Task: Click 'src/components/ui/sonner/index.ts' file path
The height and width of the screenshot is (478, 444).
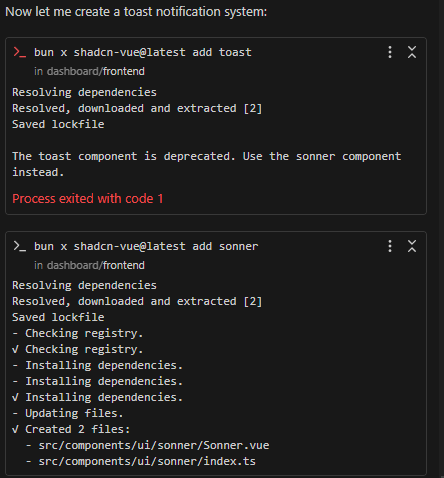Action: point(147,461)
